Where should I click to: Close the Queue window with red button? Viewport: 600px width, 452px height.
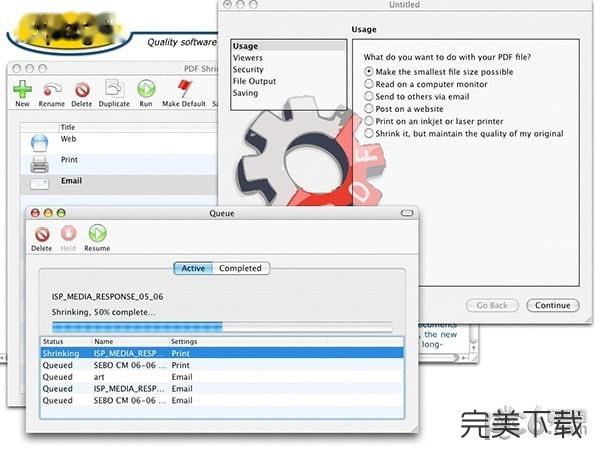point(35,213)
